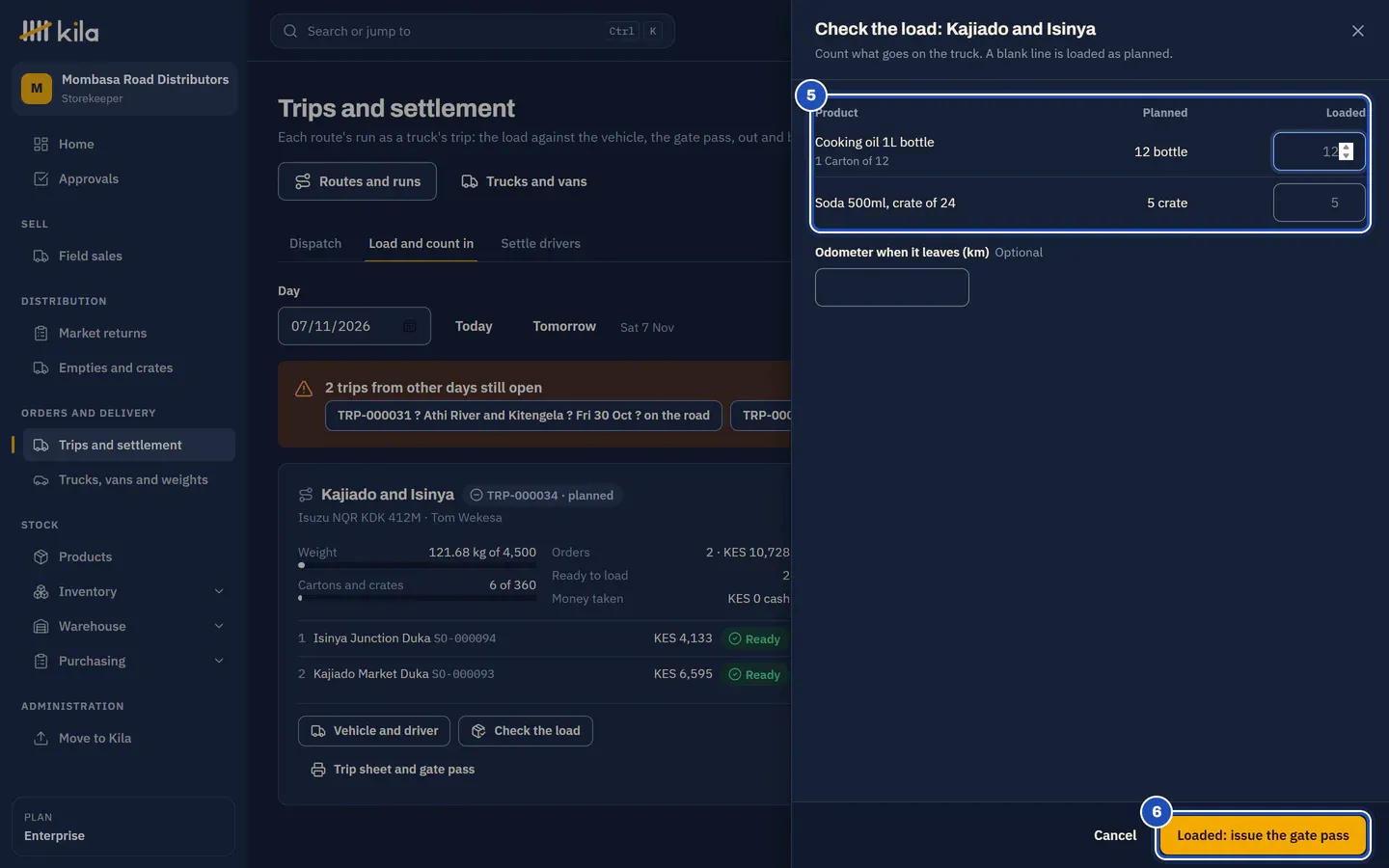Adjust Cooking oil loaded quantity stepper
The width and height of the screenshot is (1389, 868).
coord(1347,151)
